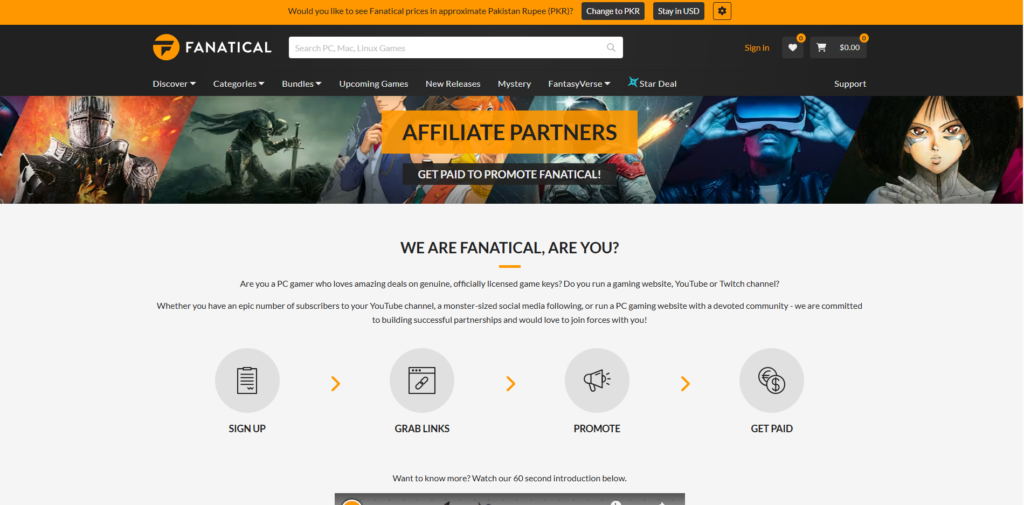Click the Star Deal star icon

633,82
